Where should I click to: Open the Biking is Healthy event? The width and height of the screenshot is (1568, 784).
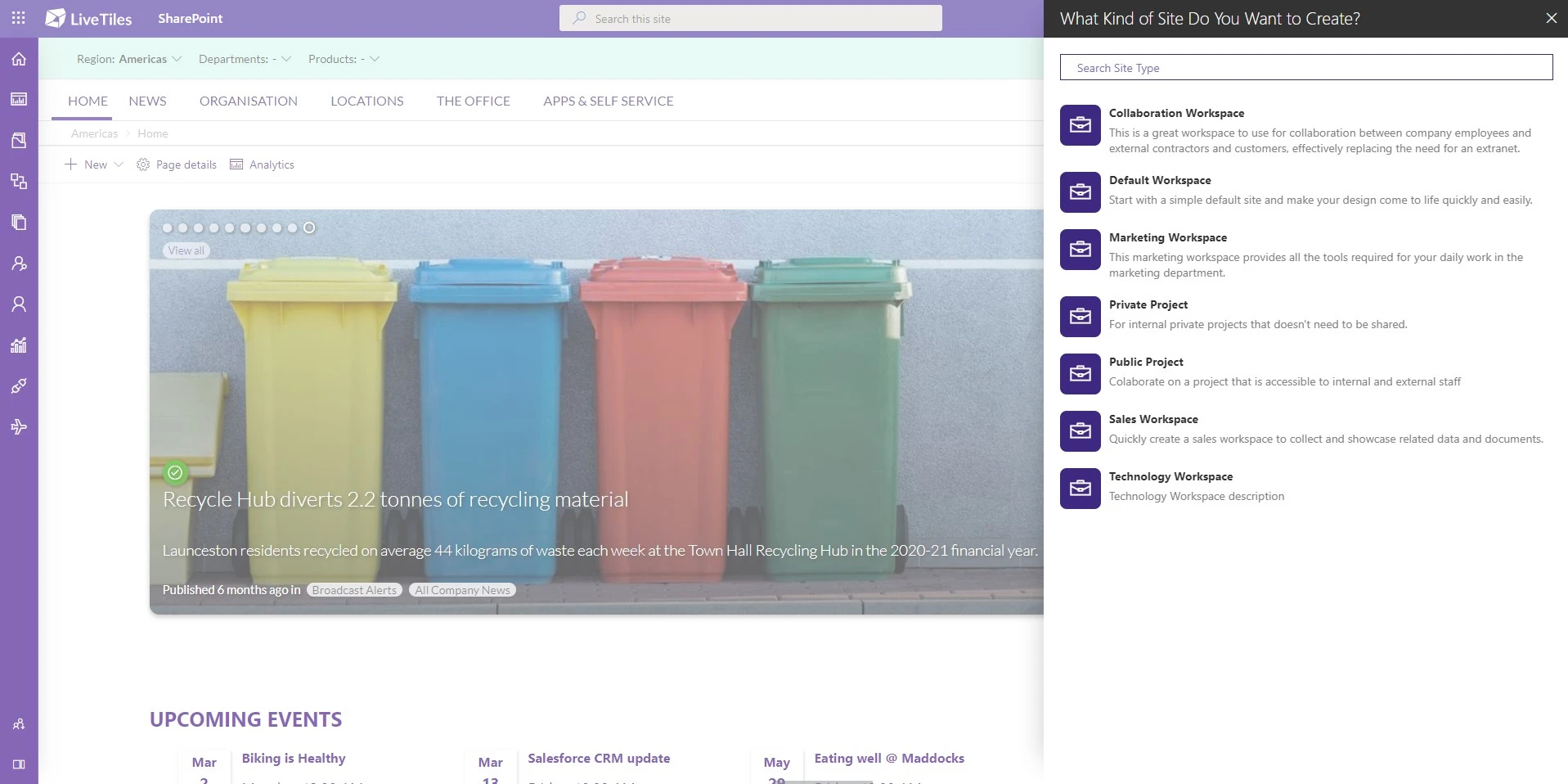pyautogui.click(x=294, y=758)
